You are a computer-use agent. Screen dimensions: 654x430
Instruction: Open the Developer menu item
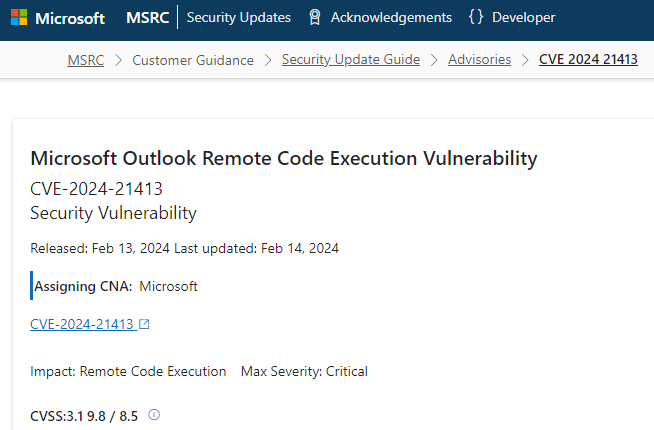pyautogui.click(x=524, y=18)
